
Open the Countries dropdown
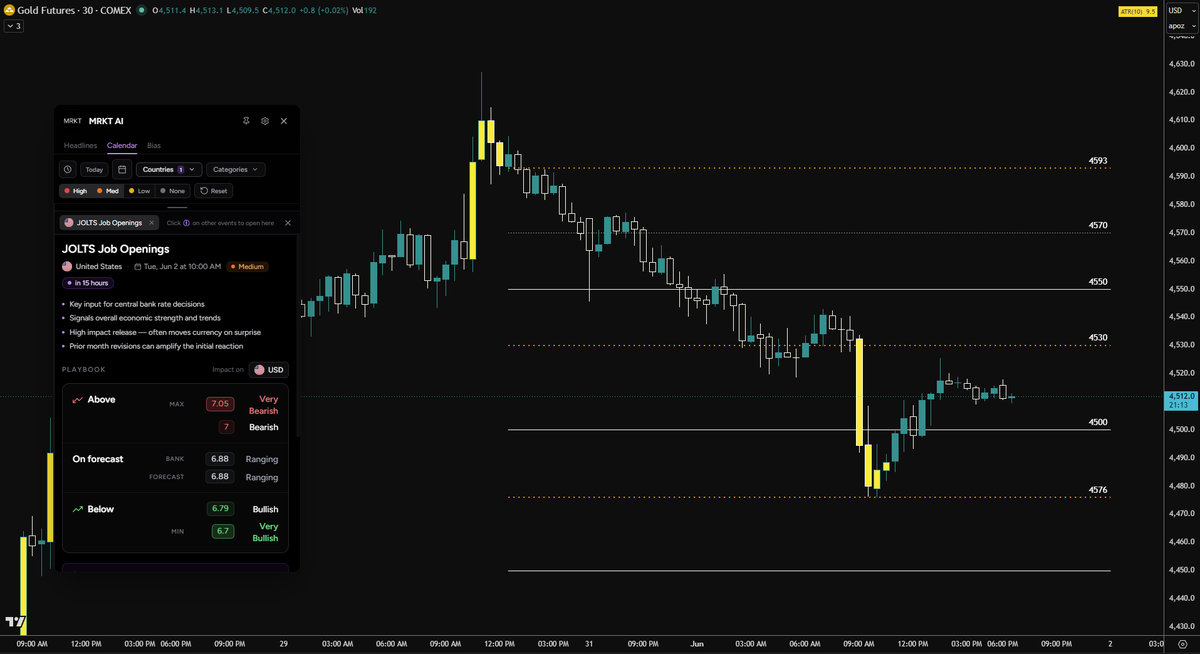[x=169, y=170]
